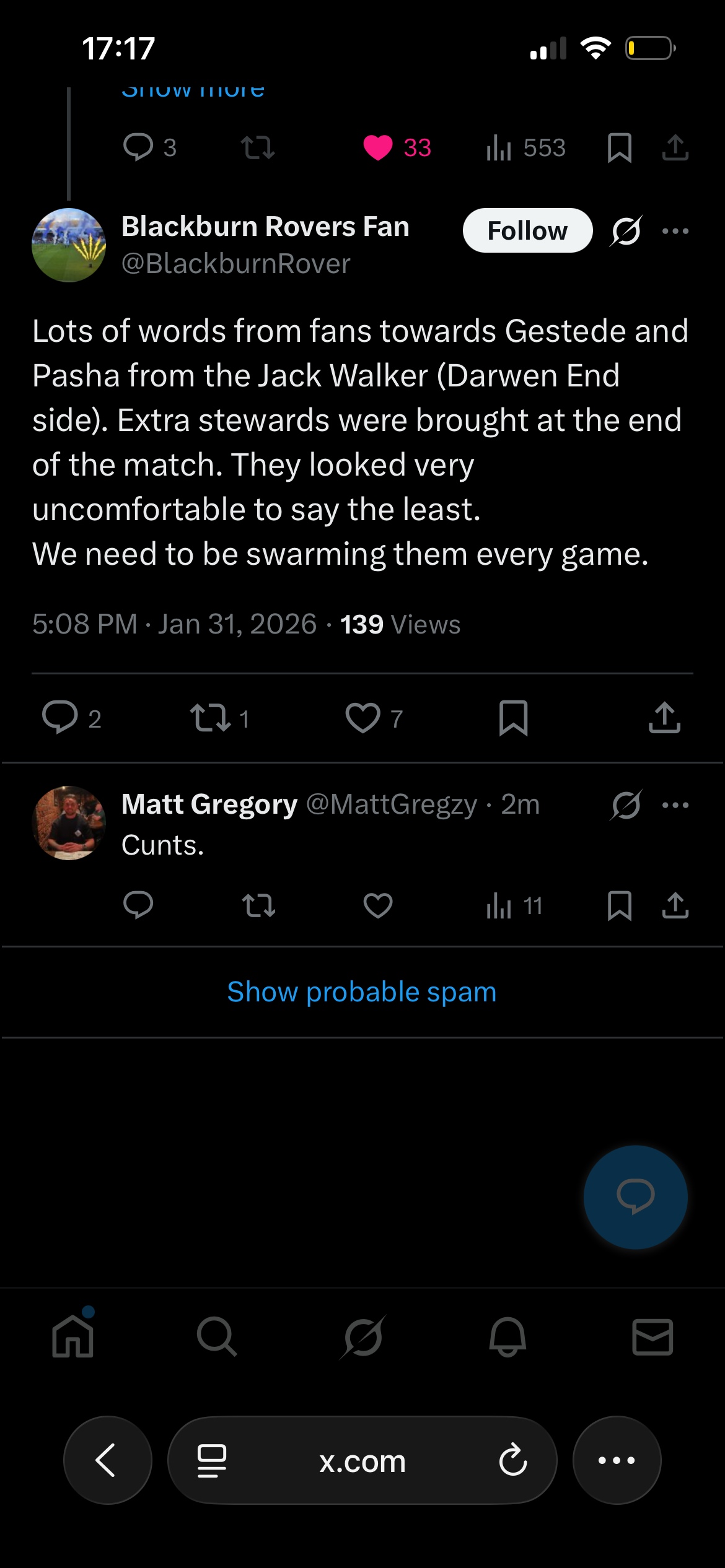Repost the Blackburn Rovers Fan tweet
Viewport: 725px width, 1568px height.
pyautogui.click(x=211, y=718)
